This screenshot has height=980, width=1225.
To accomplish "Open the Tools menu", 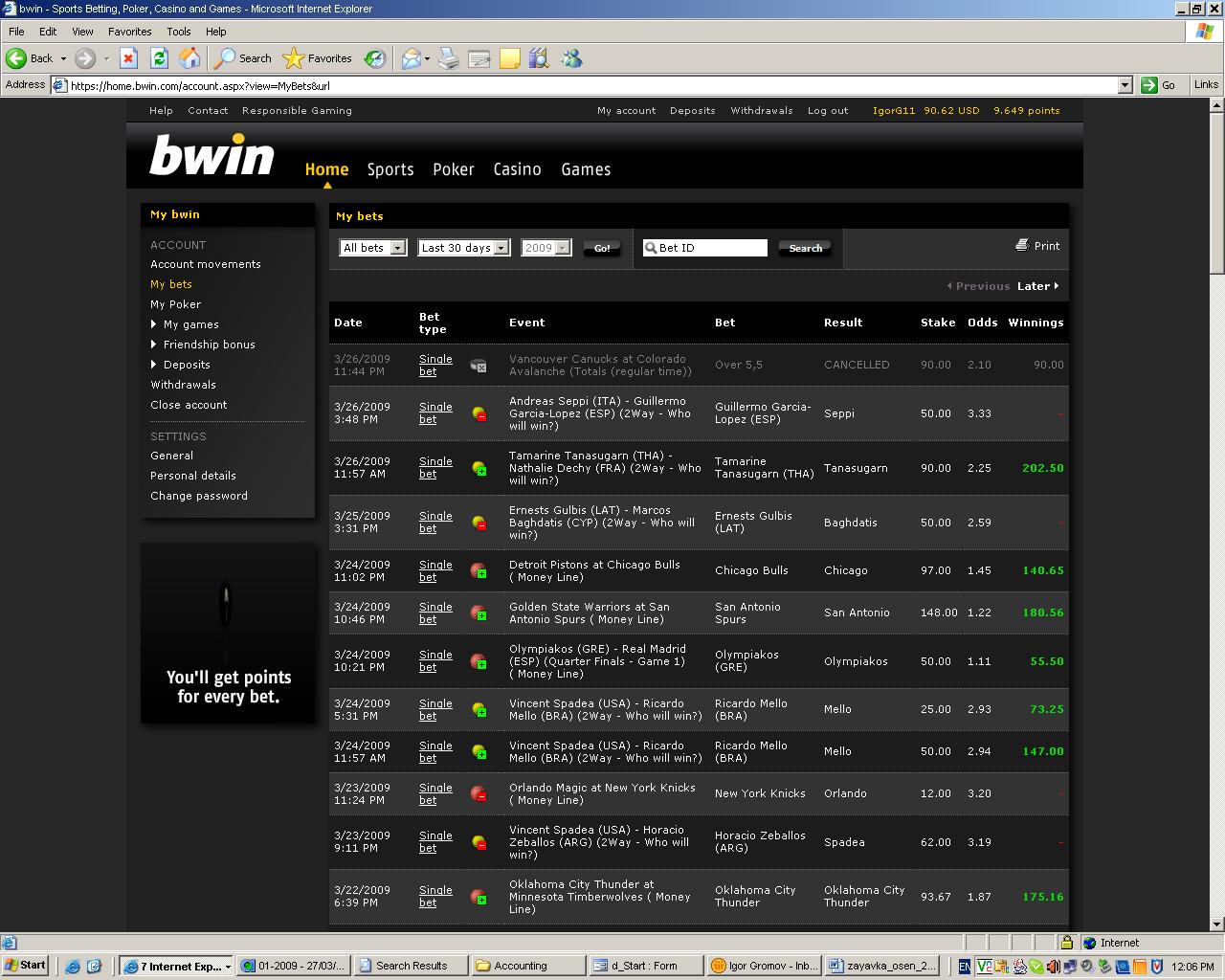I will 179,32.
